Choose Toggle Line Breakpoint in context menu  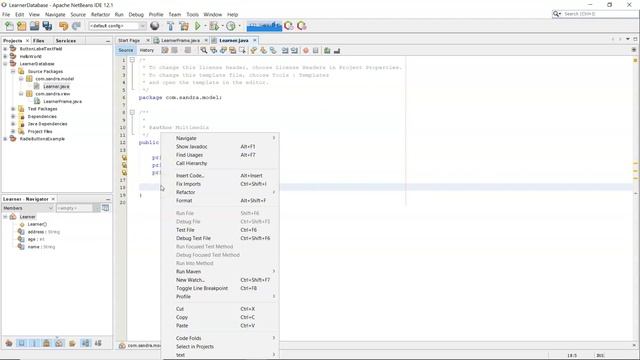221,288
